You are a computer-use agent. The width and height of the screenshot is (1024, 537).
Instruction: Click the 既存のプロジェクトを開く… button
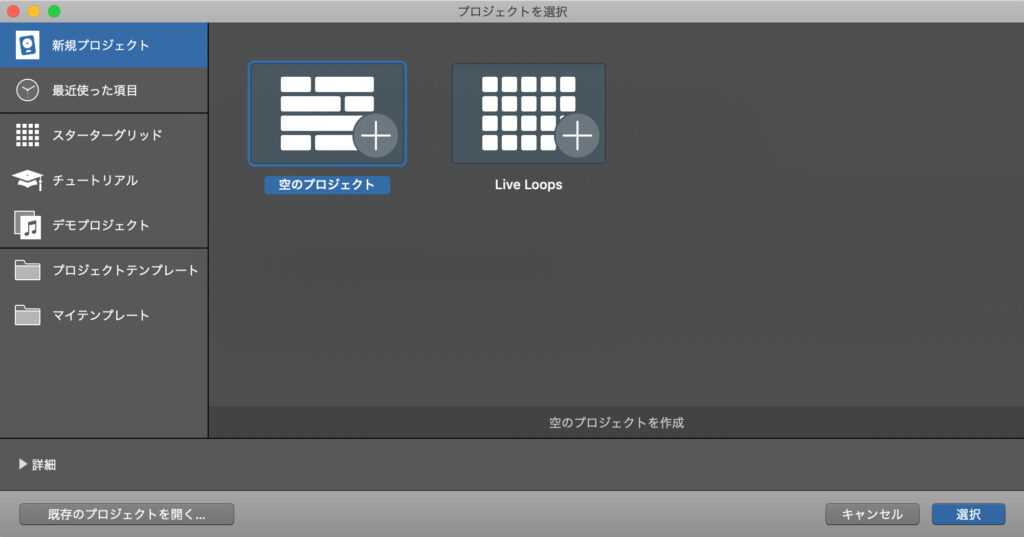point(127,514)
